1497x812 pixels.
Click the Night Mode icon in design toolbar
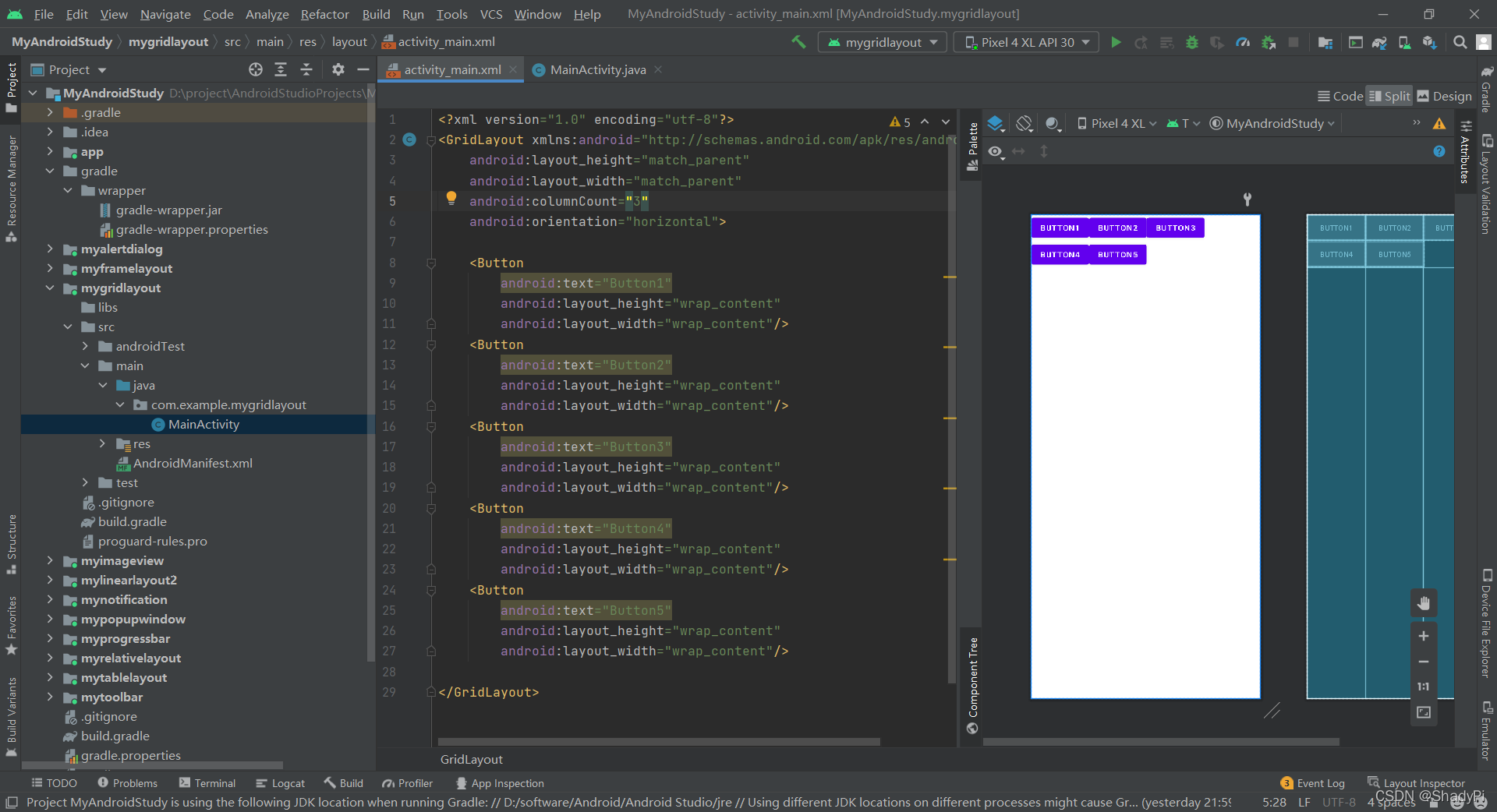pyautogui.click(x=1053, y=123)
